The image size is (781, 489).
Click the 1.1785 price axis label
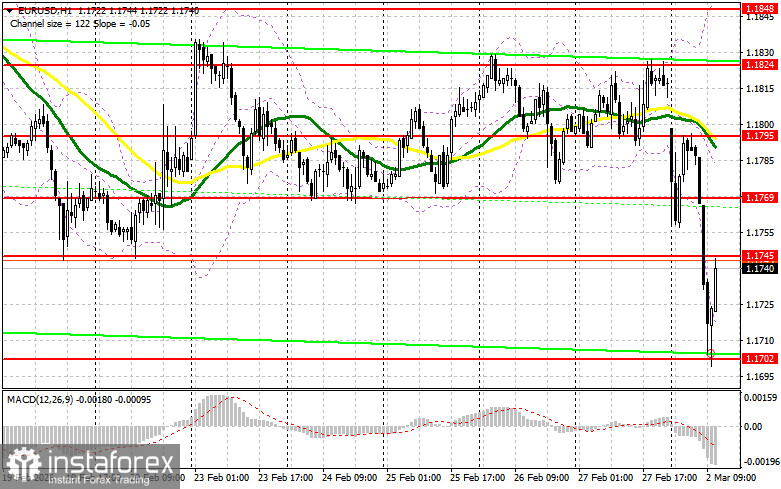pos(760,160)
